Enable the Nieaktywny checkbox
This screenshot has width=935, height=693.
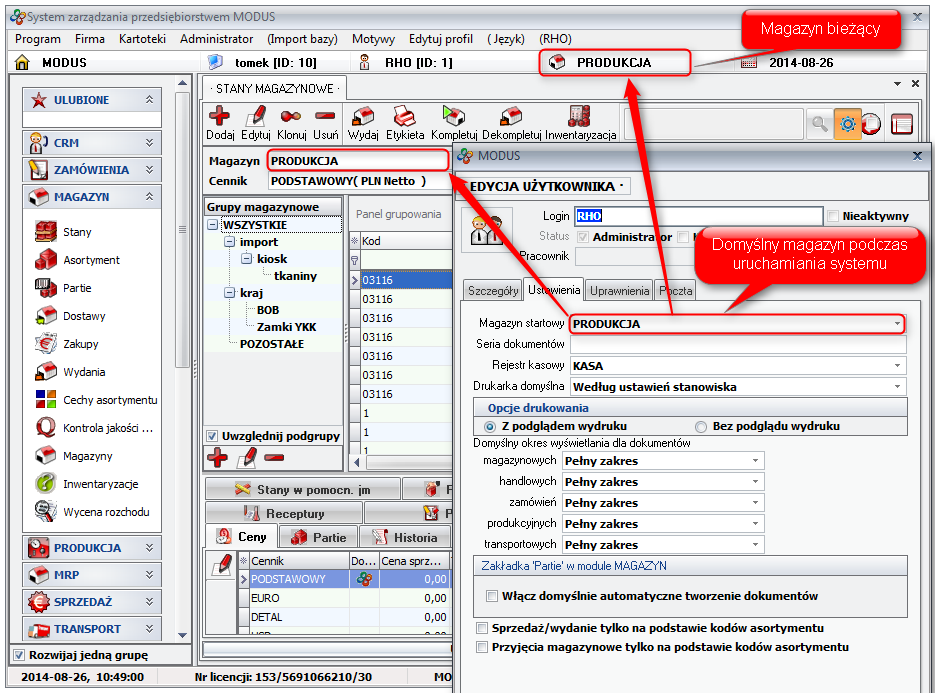click(833, 216)
